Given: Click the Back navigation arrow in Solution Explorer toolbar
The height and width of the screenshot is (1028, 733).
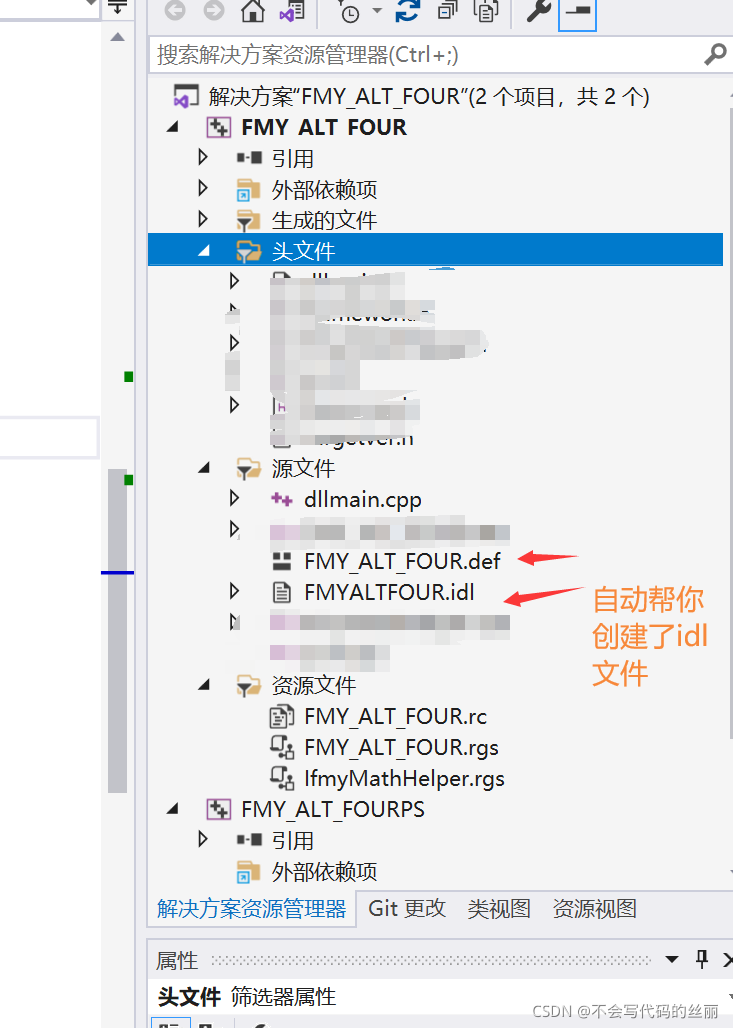Looking at the screenshot, I should click(175, 11).
